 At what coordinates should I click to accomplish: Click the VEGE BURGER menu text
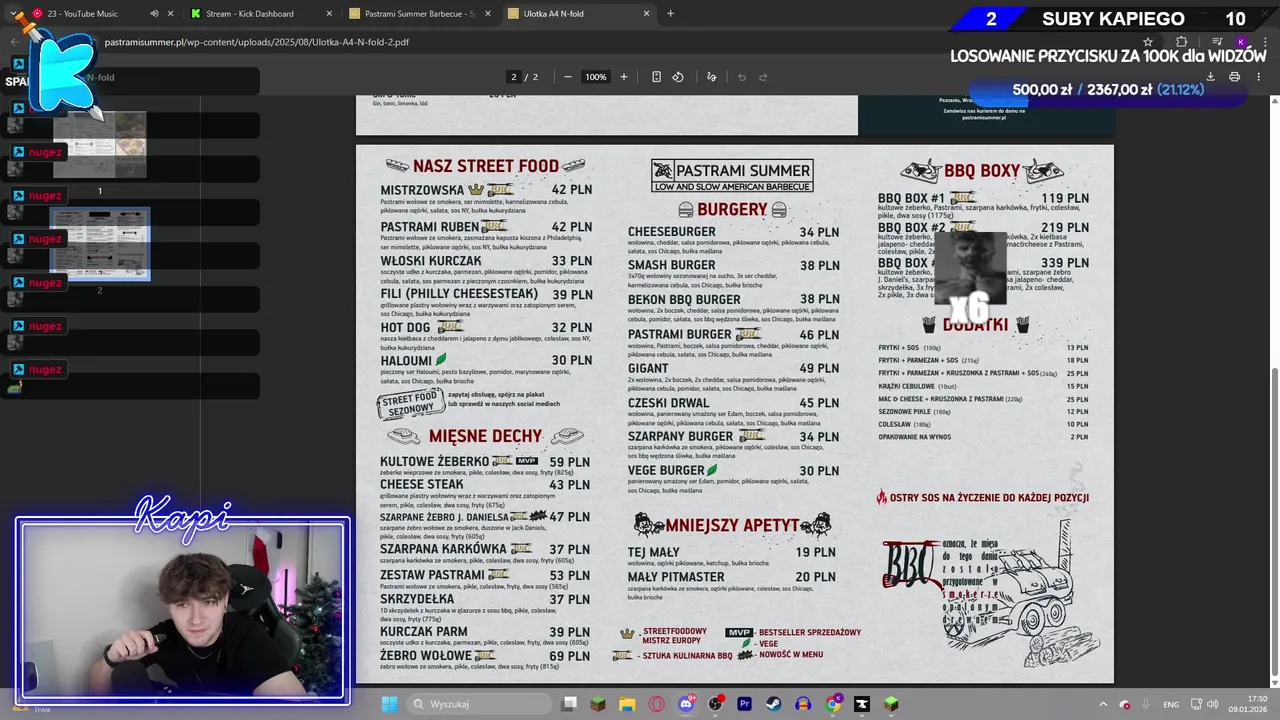click(x=666, y=470)
